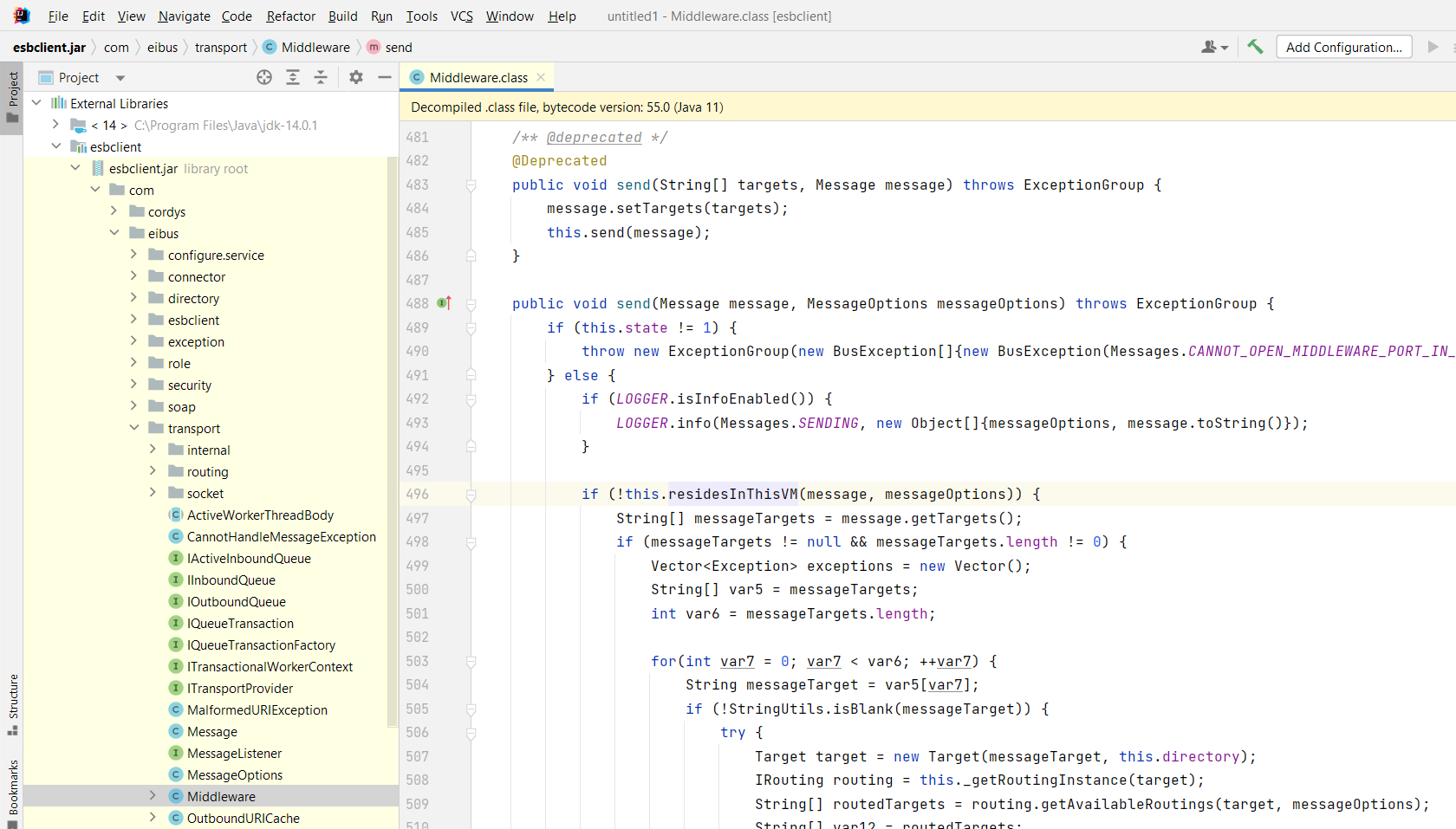Click the Expand All icon in Project panel
The width and height of the screenshot is (1456, 829).
coord(293,77)
